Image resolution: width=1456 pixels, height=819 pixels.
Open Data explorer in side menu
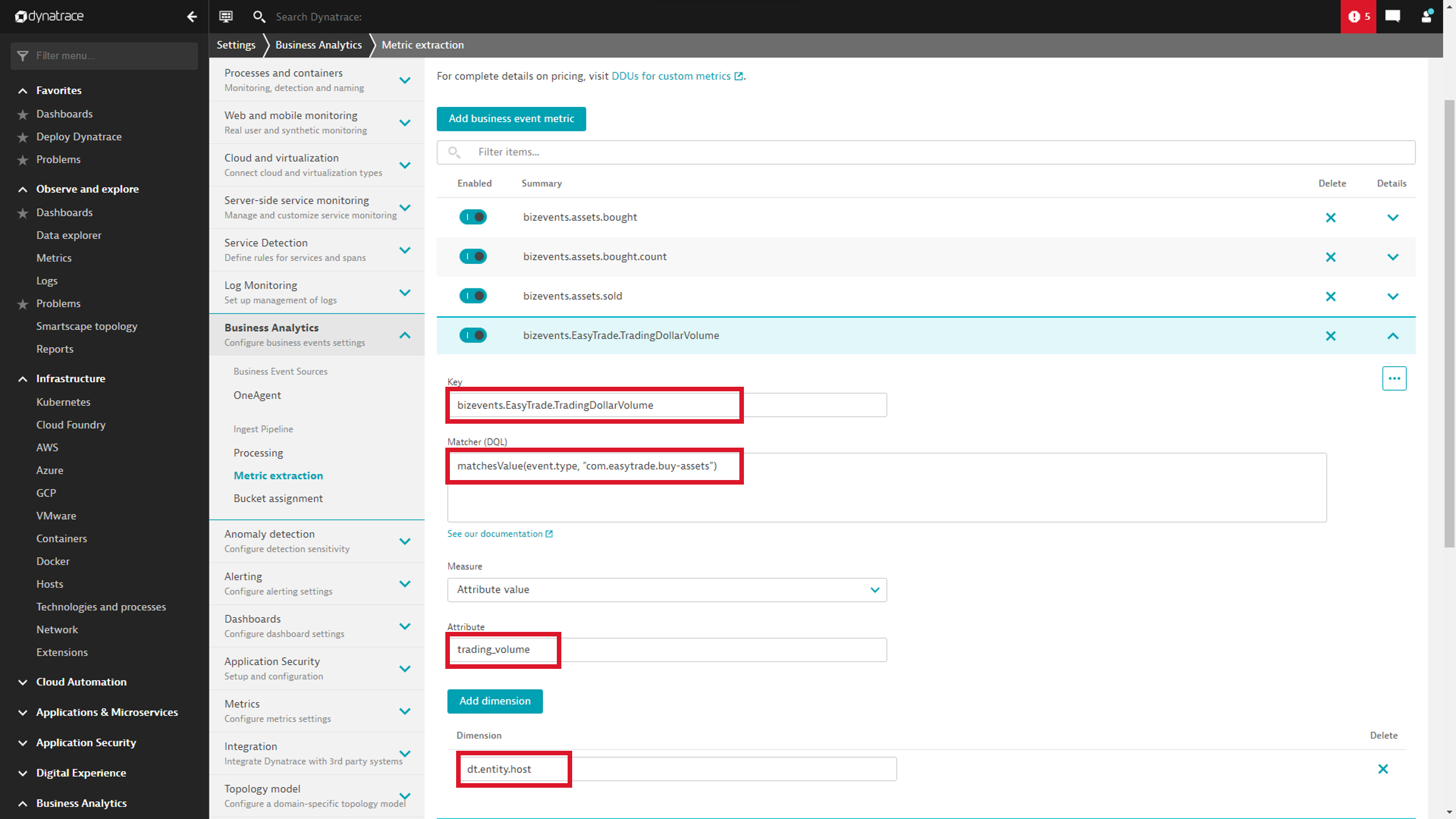[69, 235]
